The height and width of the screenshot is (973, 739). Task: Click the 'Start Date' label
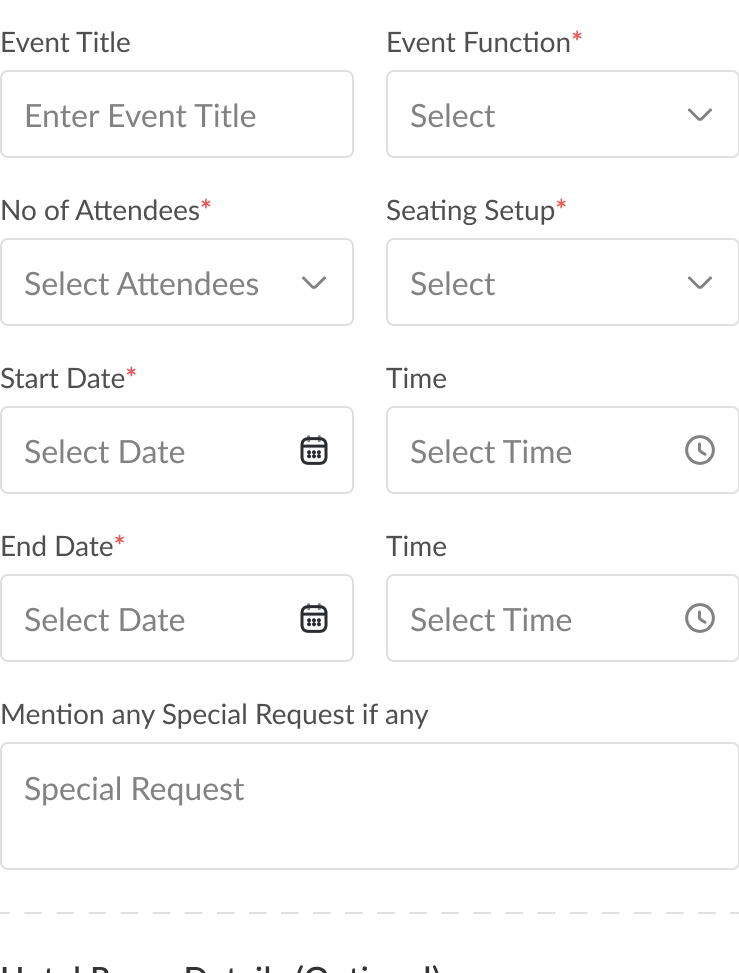pos(62,379)
